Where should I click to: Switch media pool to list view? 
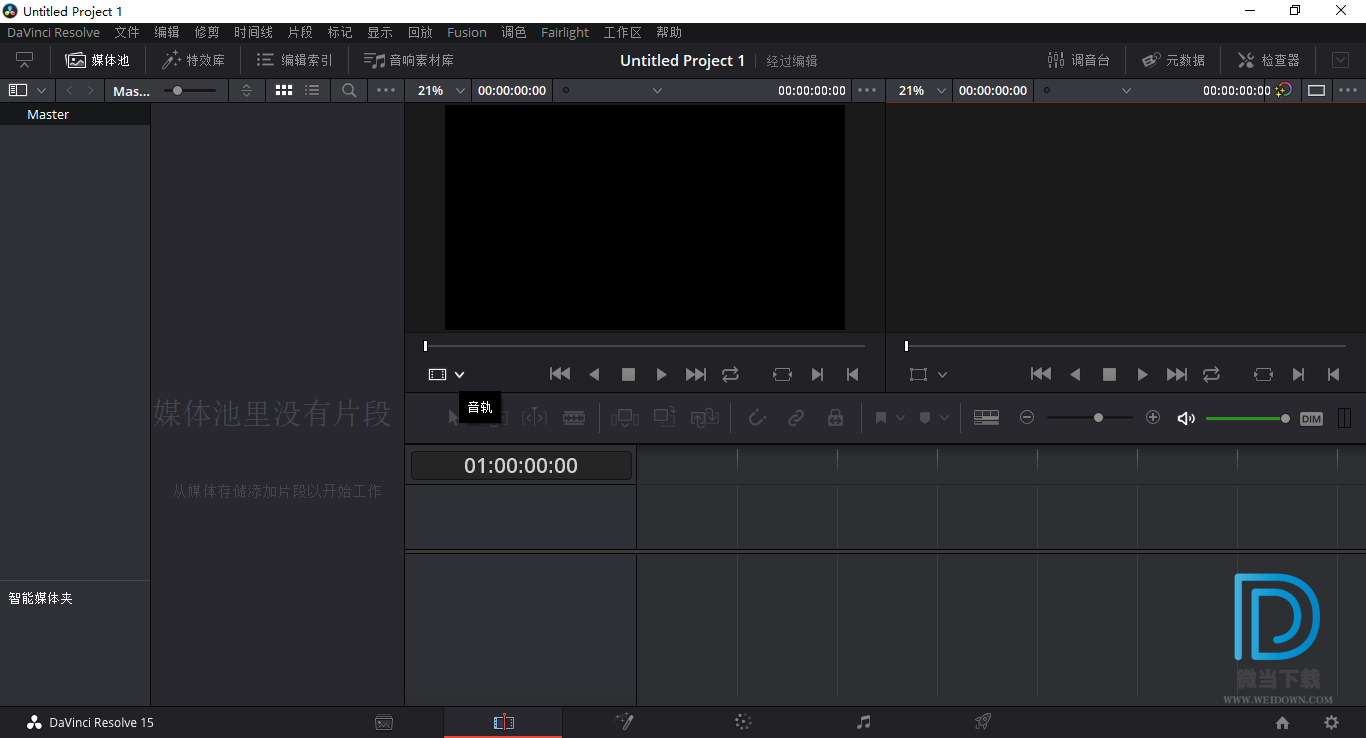(x=313, y=90)
